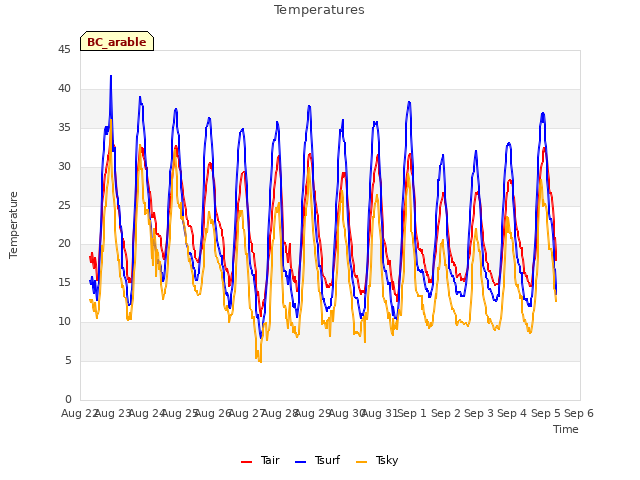
Task: Click the y-axis tick label 25
Action: (x=64, y=205)
